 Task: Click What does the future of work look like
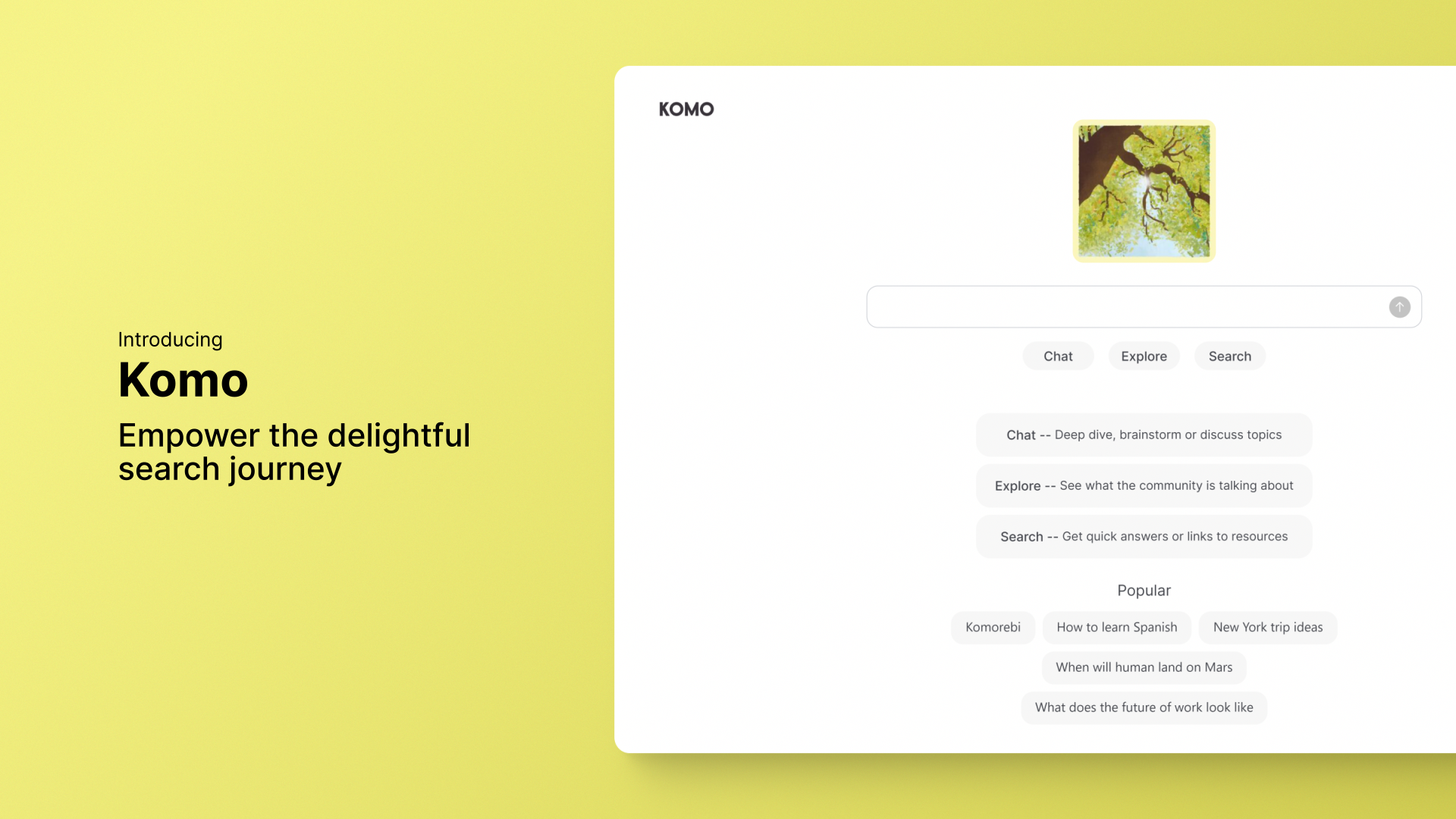pyautogui.click(x=1144, y=707)
